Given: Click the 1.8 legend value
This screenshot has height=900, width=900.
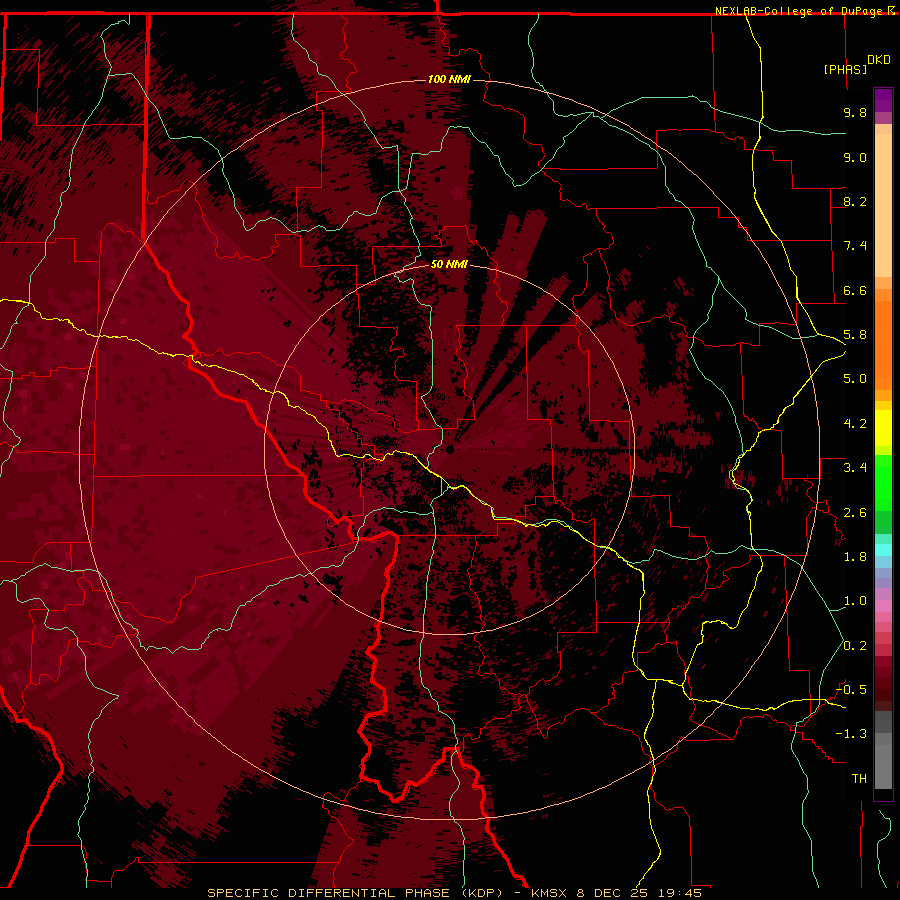Looking at the screenshot, I should point(855,557).
